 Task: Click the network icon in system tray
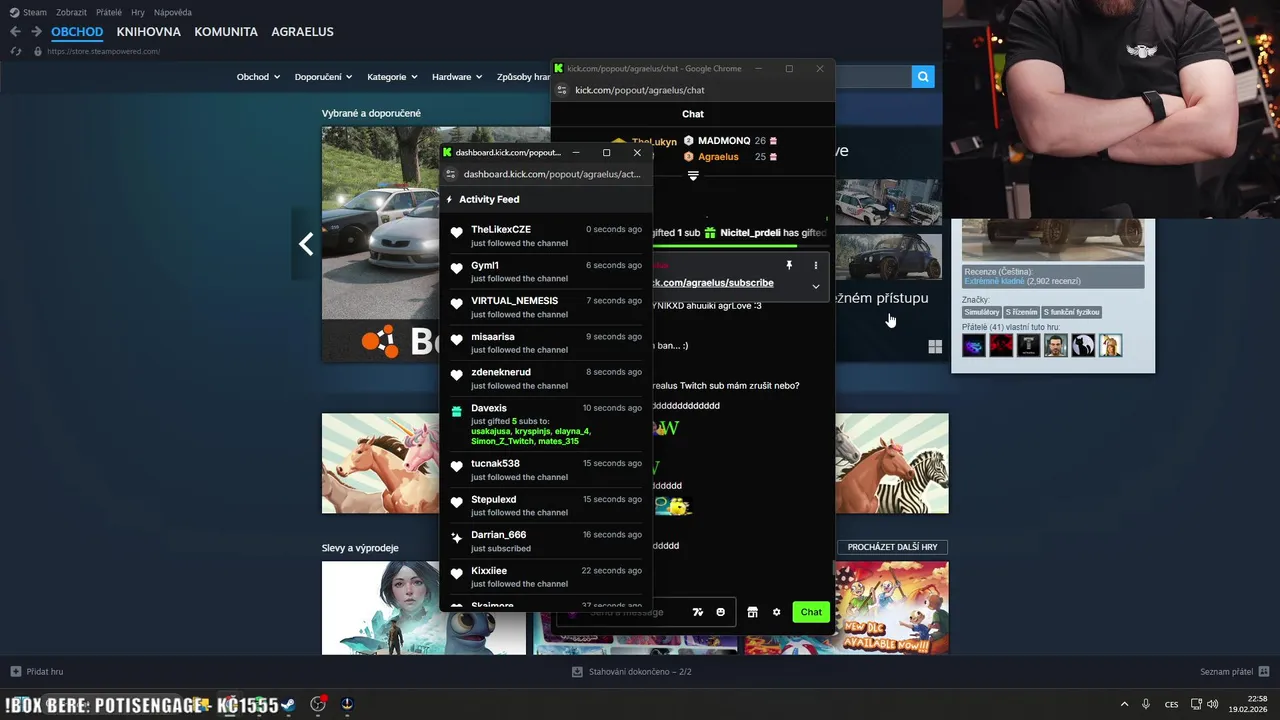point(1196,704)
